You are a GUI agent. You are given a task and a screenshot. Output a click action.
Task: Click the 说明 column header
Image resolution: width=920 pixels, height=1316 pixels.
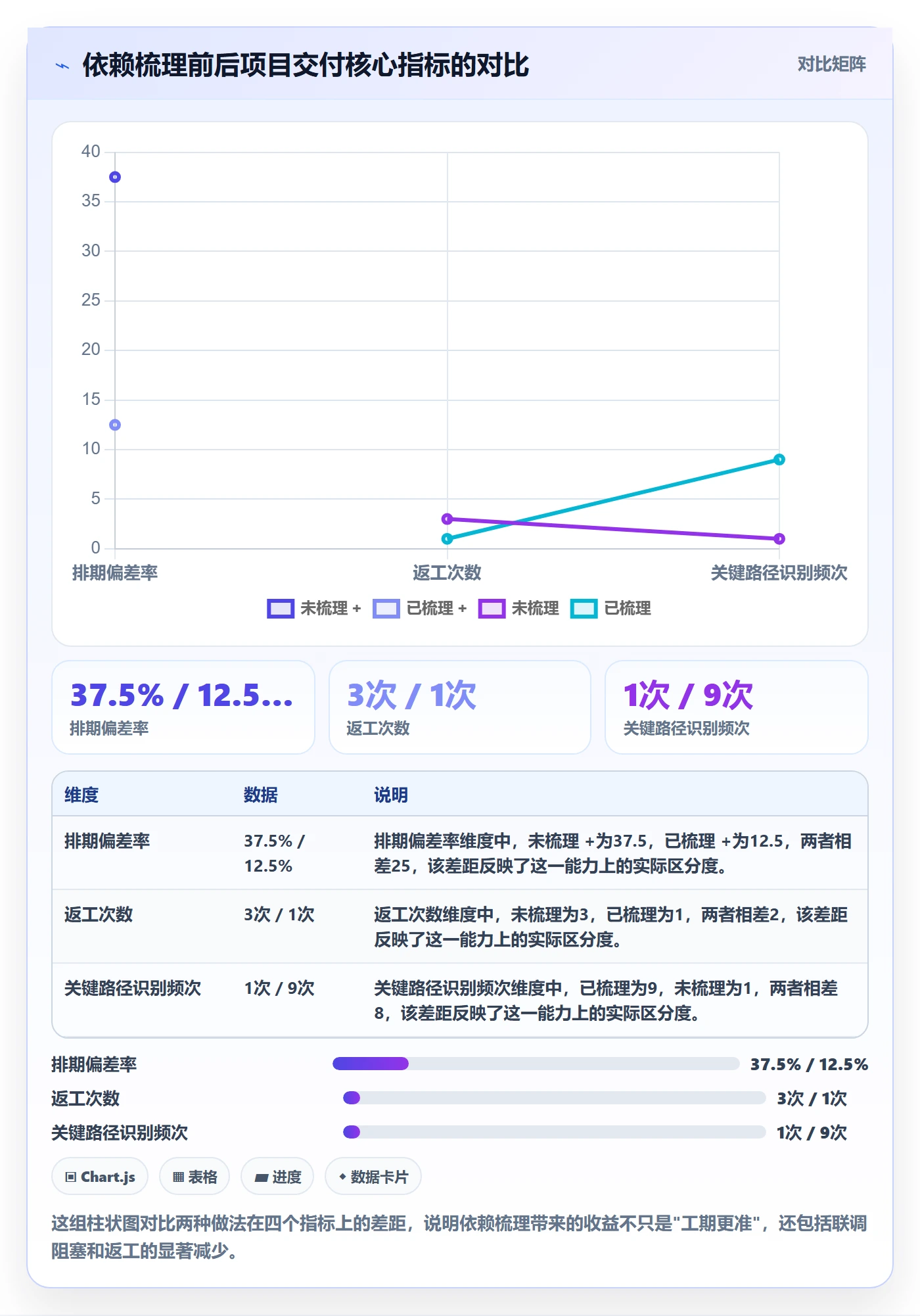point(391,795)
